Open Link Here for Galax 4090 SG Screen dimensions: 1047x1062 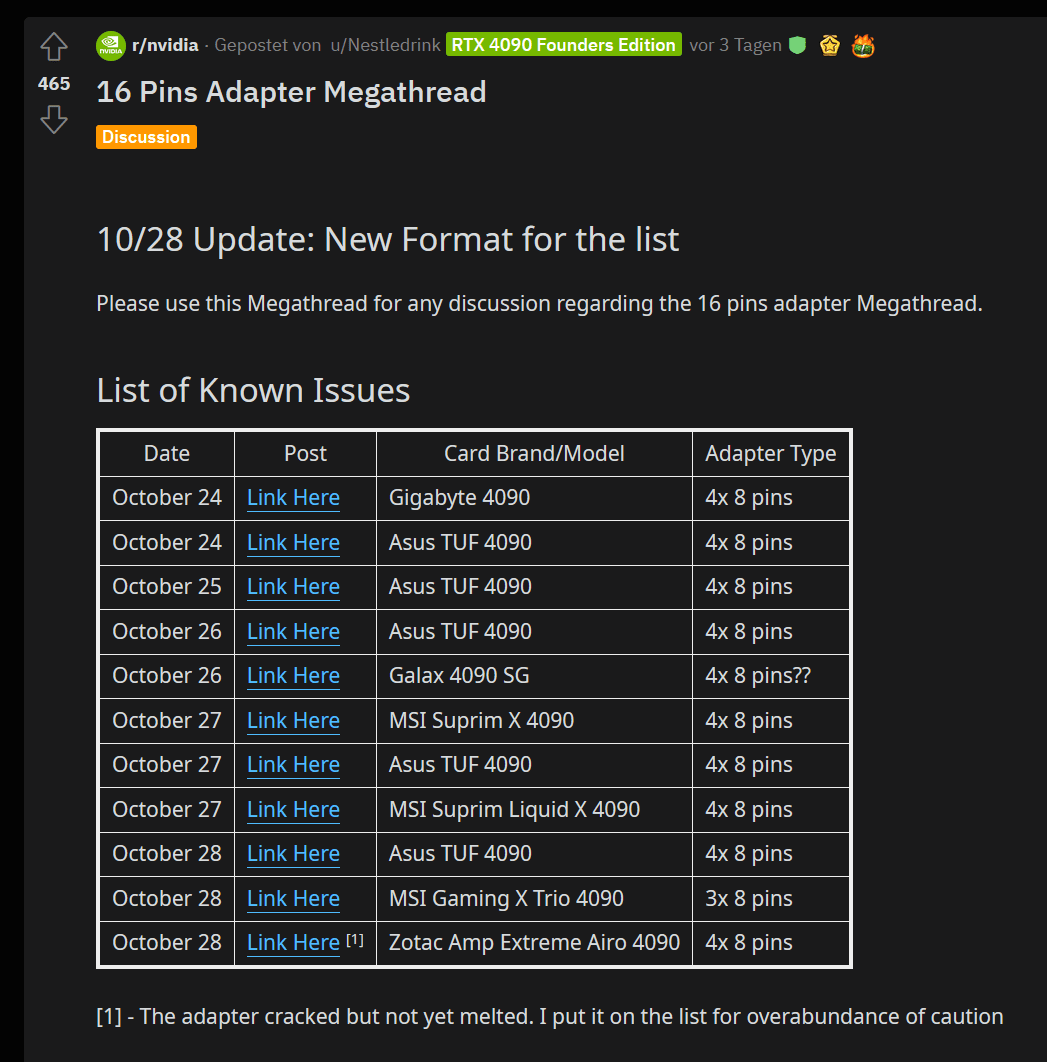pos(293,675)
